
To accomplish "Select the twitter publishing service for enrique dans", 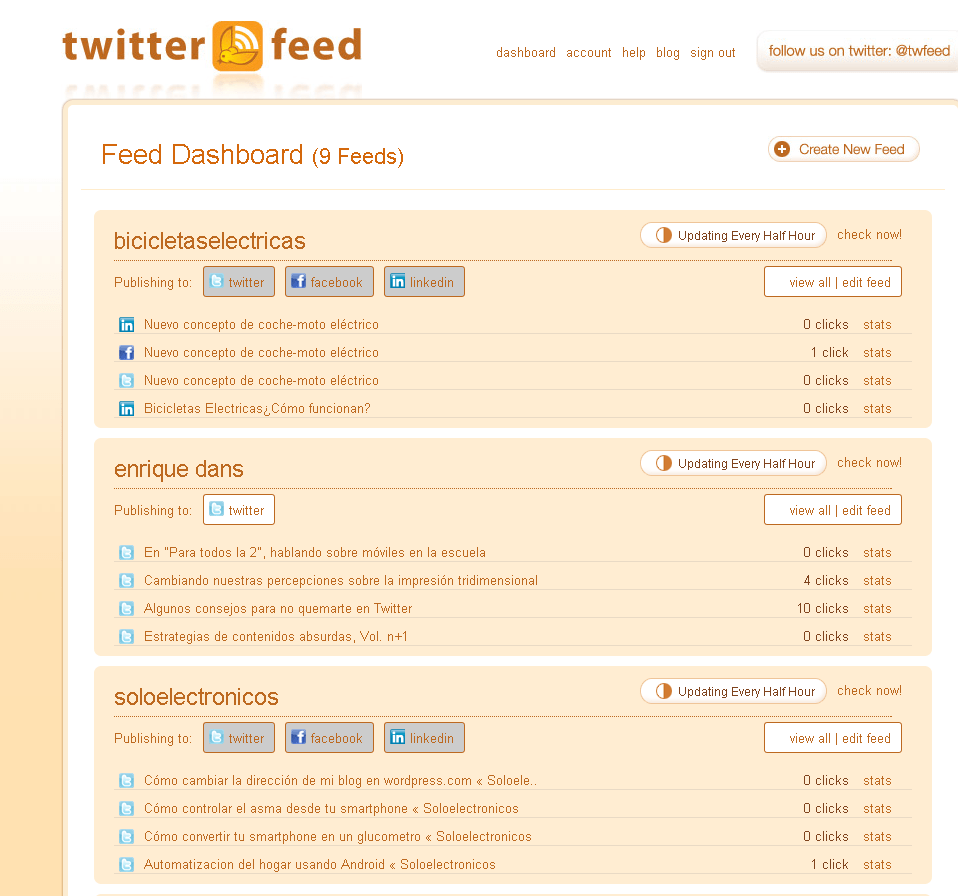I will click(238, 509).
